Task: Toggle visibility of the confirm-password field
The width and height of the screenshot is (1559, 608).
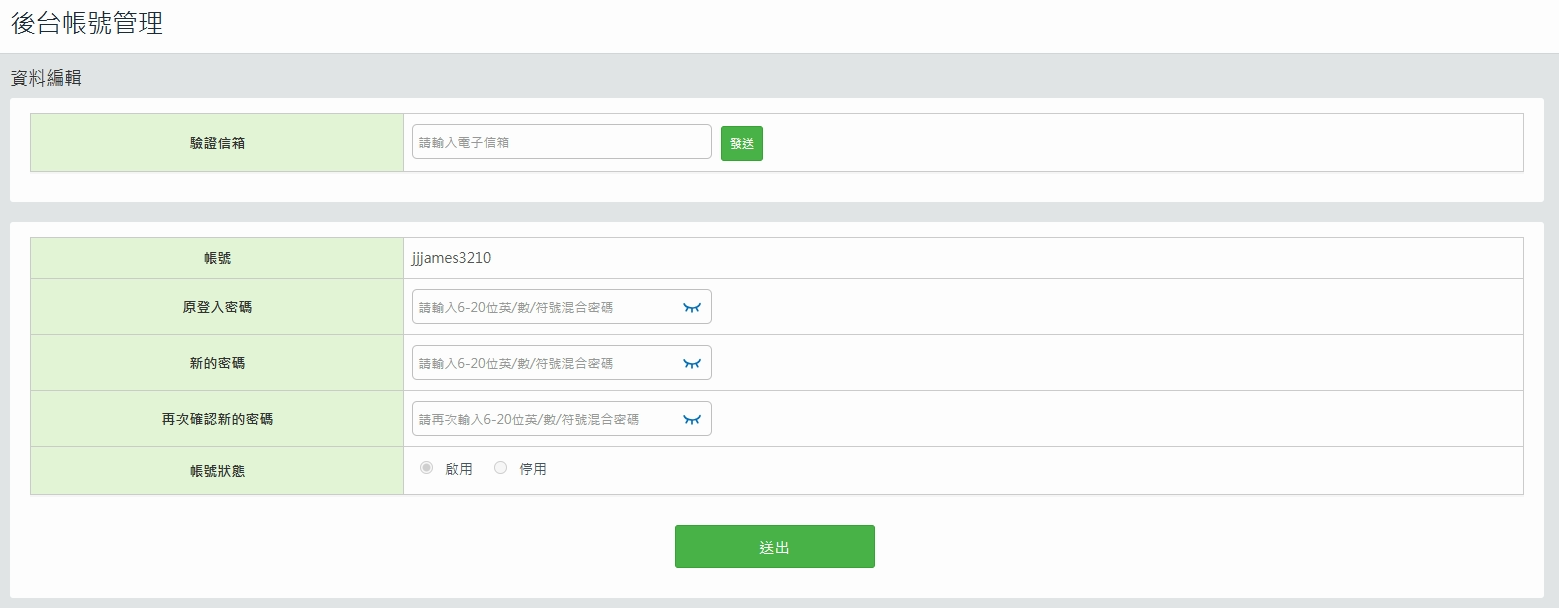Action: [692, 419]
